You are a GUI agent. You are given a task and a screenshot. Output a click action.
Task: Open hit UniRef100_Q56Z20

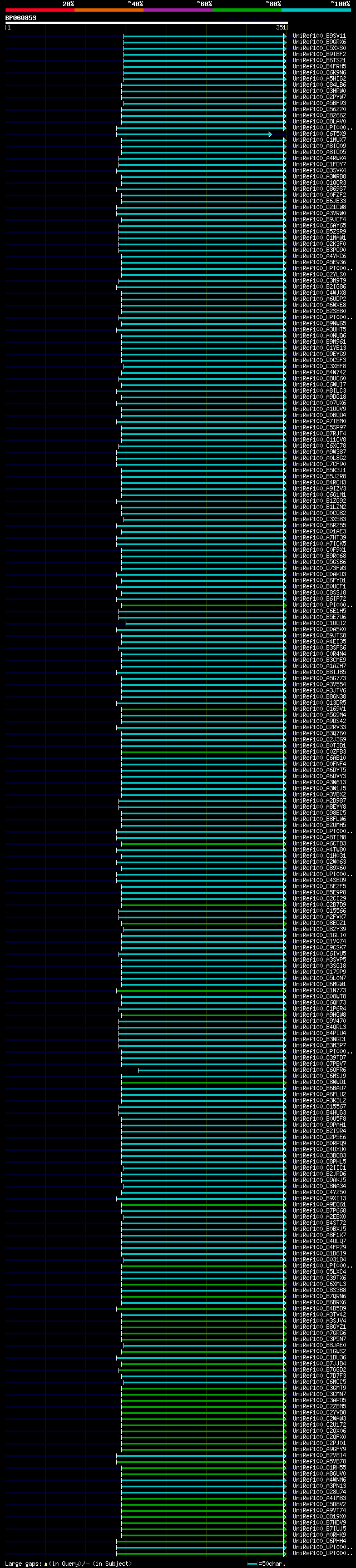click(x=319, y=109)
